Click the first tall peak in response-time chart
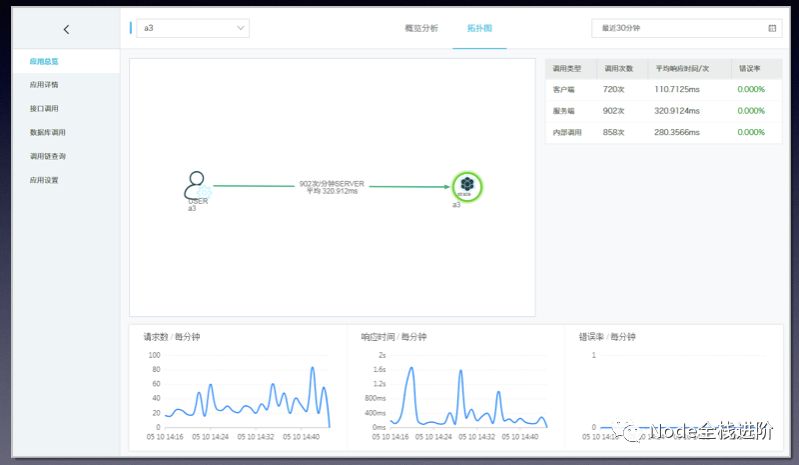The width and height of the screenshot is (799, 465). [411, 368]
